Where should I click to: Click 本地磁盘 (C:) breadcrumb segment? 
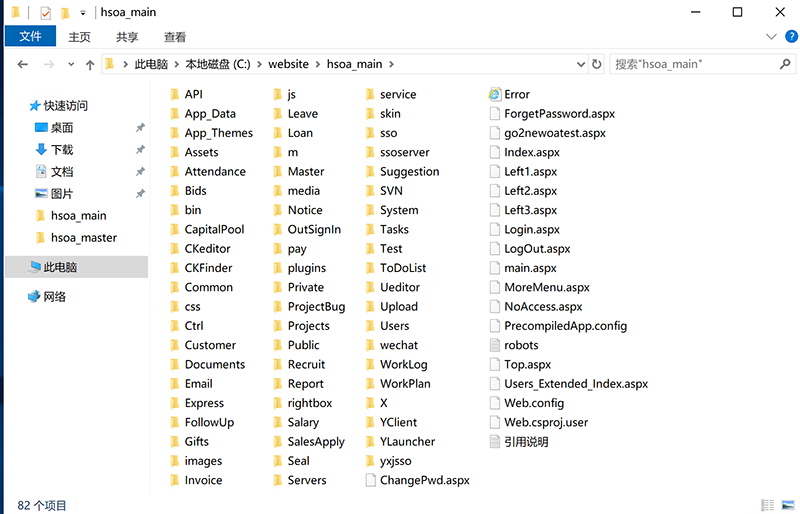(x=218, y=64)
